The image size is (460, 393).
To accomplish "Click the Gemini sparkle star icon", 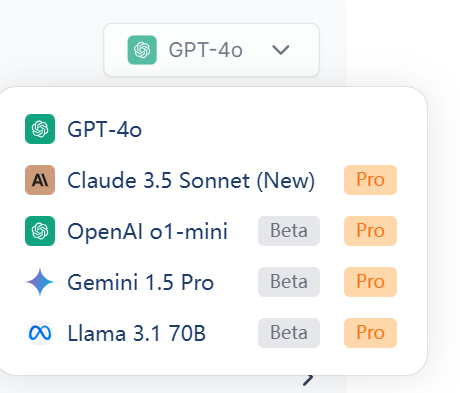I will point(40,282).
